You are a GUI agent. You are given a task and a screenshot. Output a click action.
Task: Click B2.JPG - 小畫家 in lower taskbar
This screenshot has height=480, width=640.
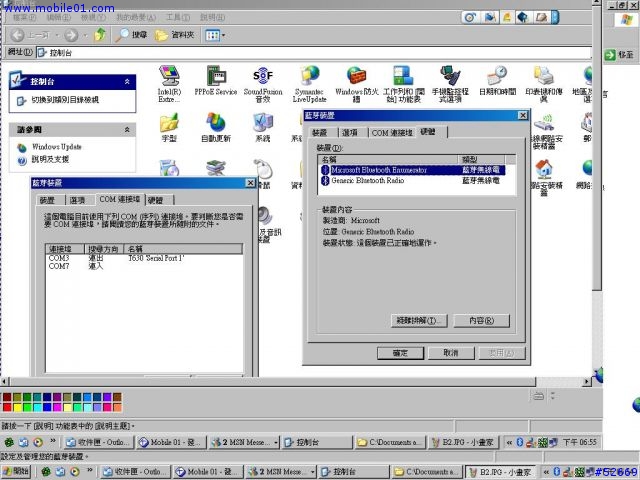[500, 472]
